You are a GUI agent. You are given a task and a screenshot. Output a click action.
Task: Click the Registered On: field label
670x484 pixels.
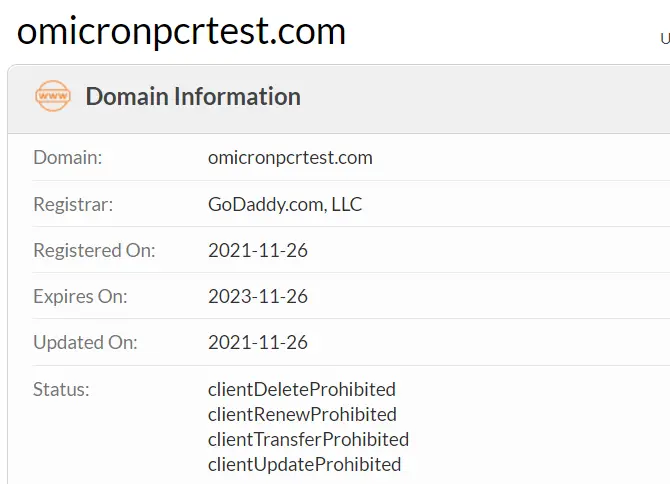[x=94, y=250]
